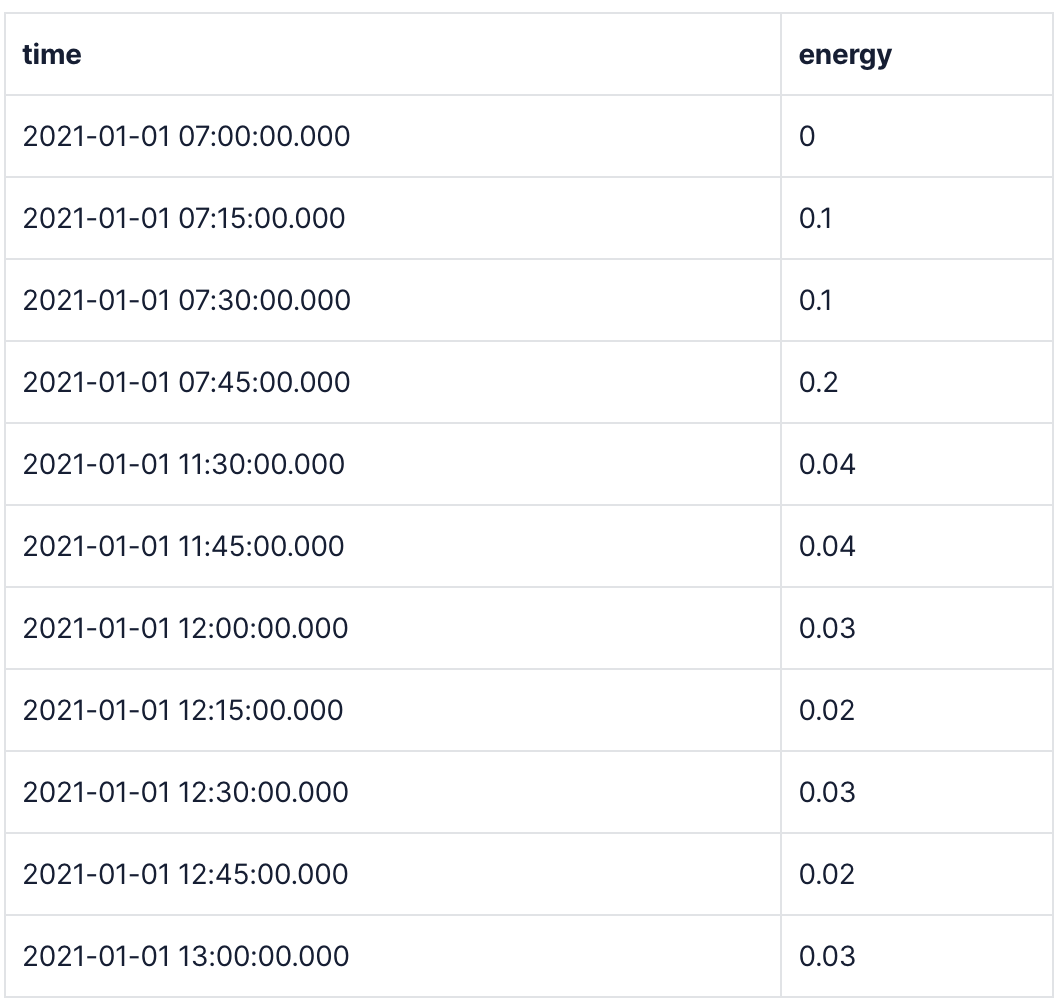Click the 07:30:00.000 time cell
The width and height of the screenshot is (1062, 1008).
(x=186, y=301)
